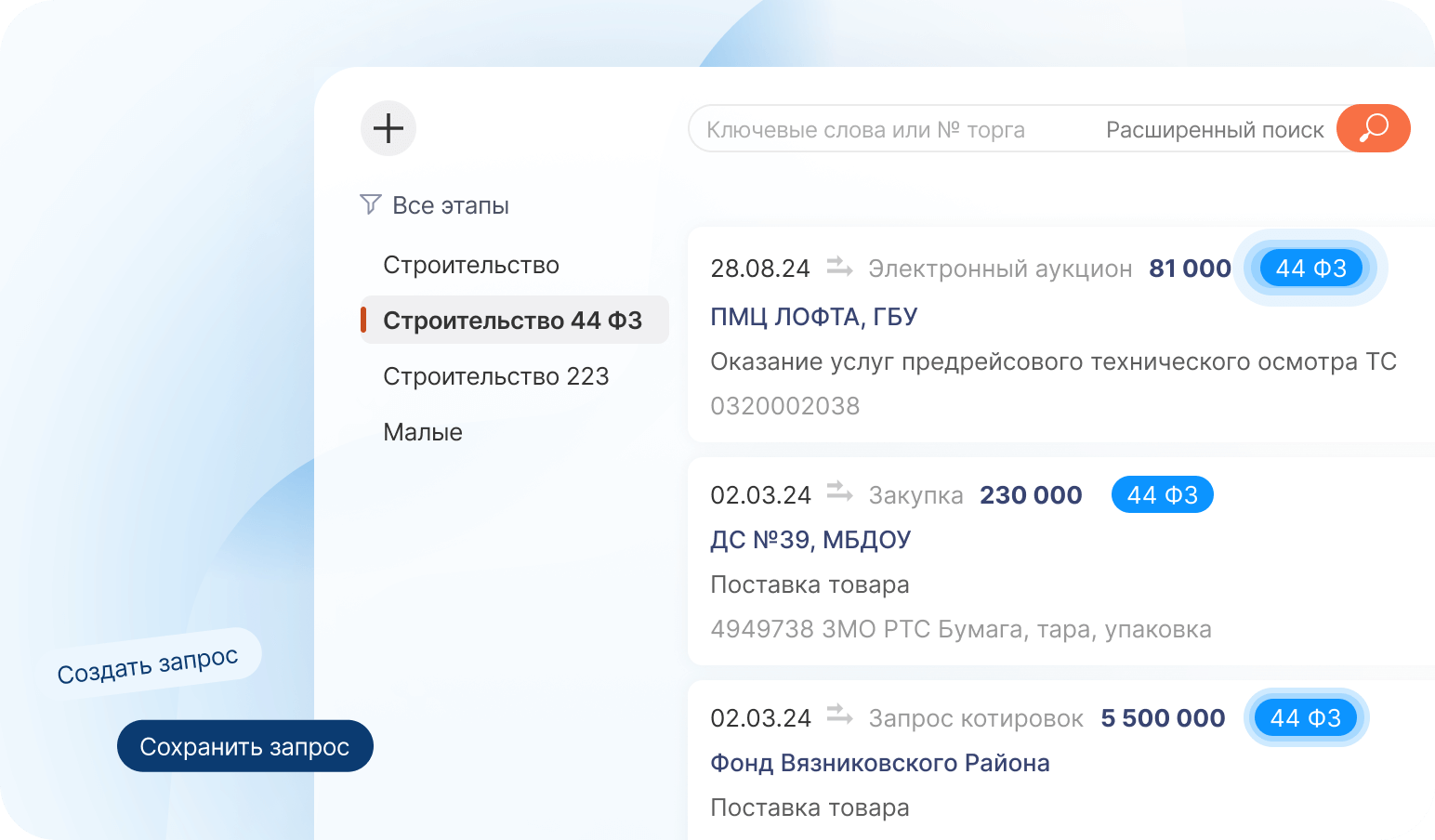The width and height of the screenshot is (1435, 840).
Task: Click the price 230 000
Action: click(1031, 495)
